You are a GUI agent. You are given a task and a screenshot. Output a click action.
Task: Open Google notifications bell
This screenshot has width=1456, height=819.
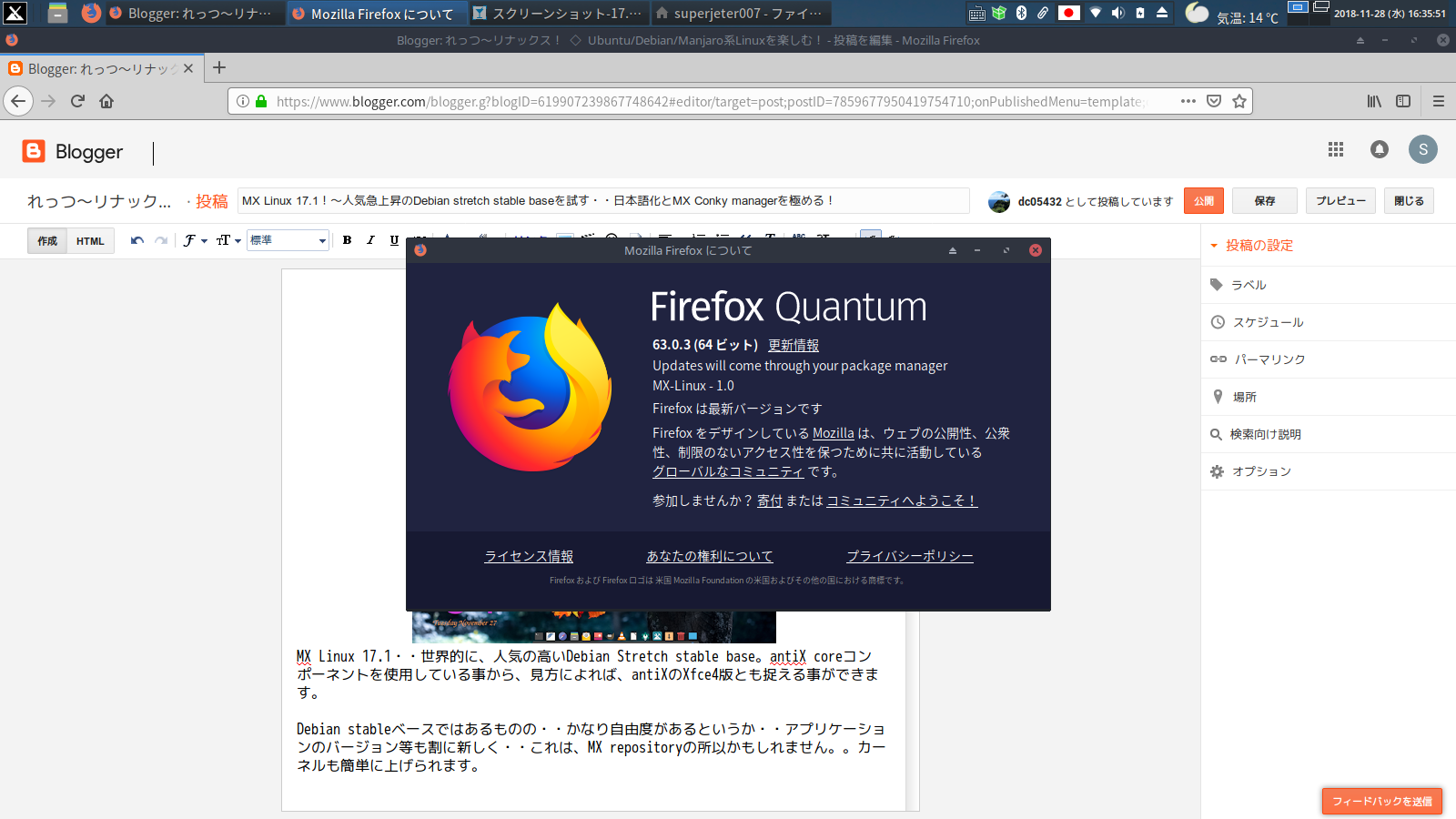click(x=1380, y=149)
